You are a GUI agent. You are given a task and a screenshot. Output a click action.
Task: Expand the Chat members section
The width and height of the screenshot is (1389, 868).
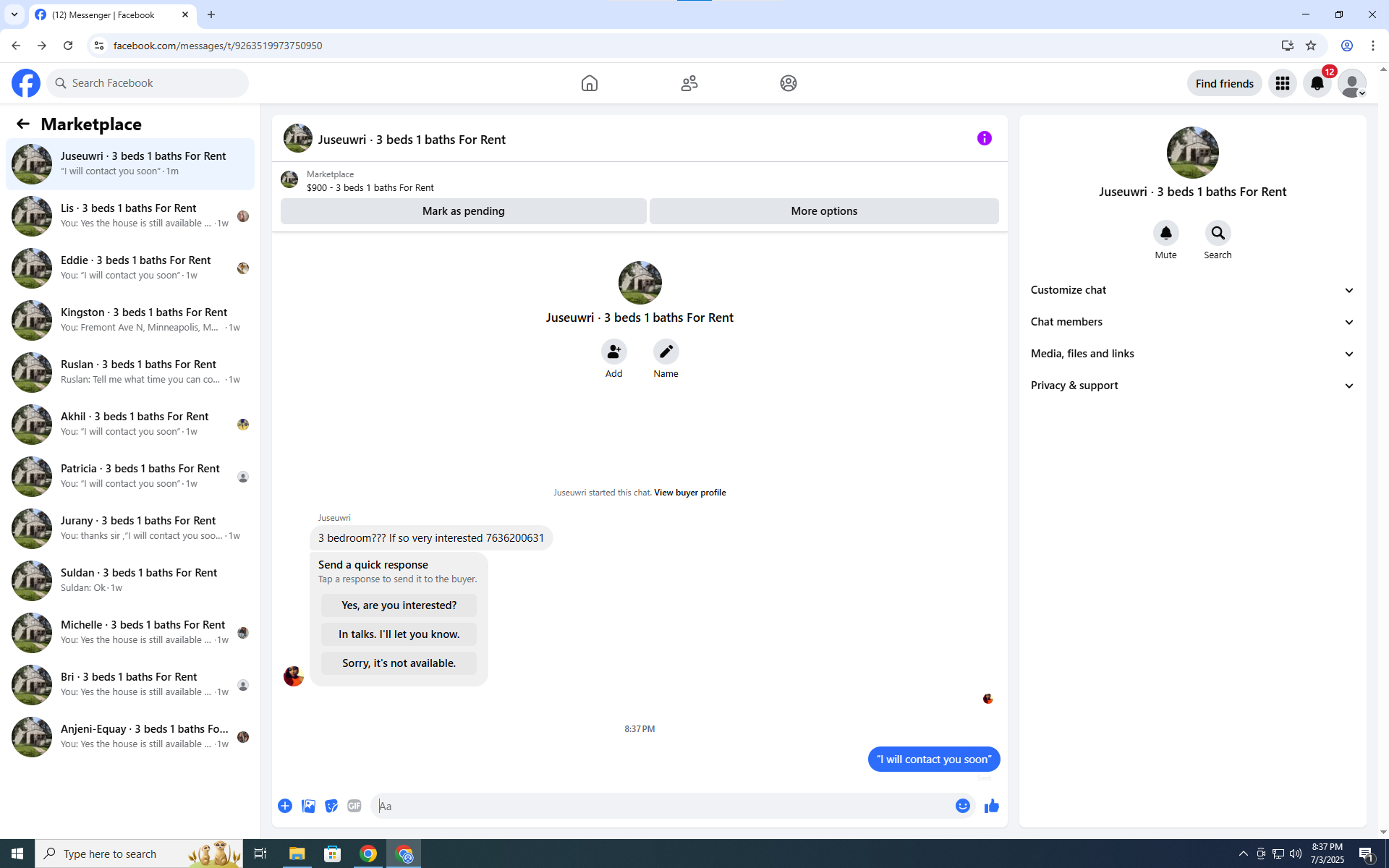click(x=1192, y=322)
